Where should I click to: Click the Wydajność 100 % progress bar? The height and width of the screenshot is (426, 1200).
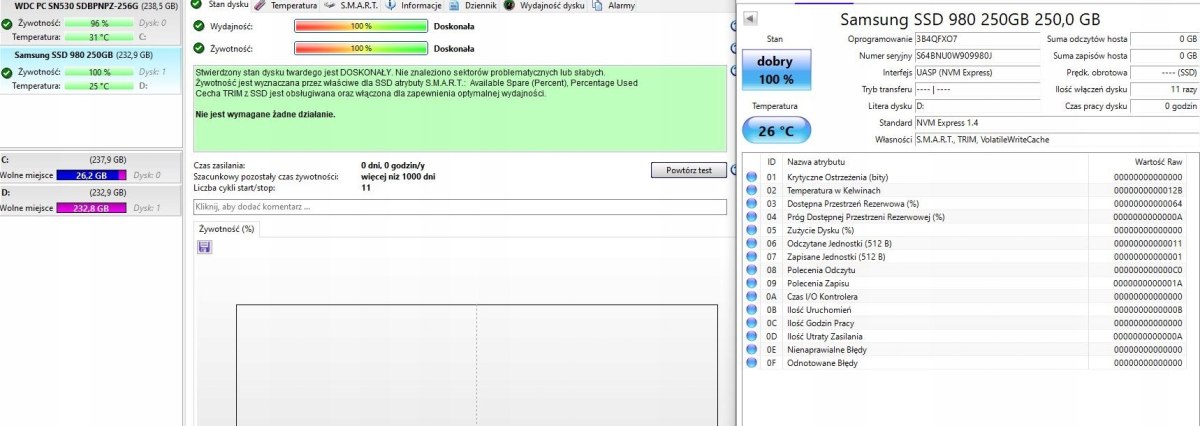361,25
